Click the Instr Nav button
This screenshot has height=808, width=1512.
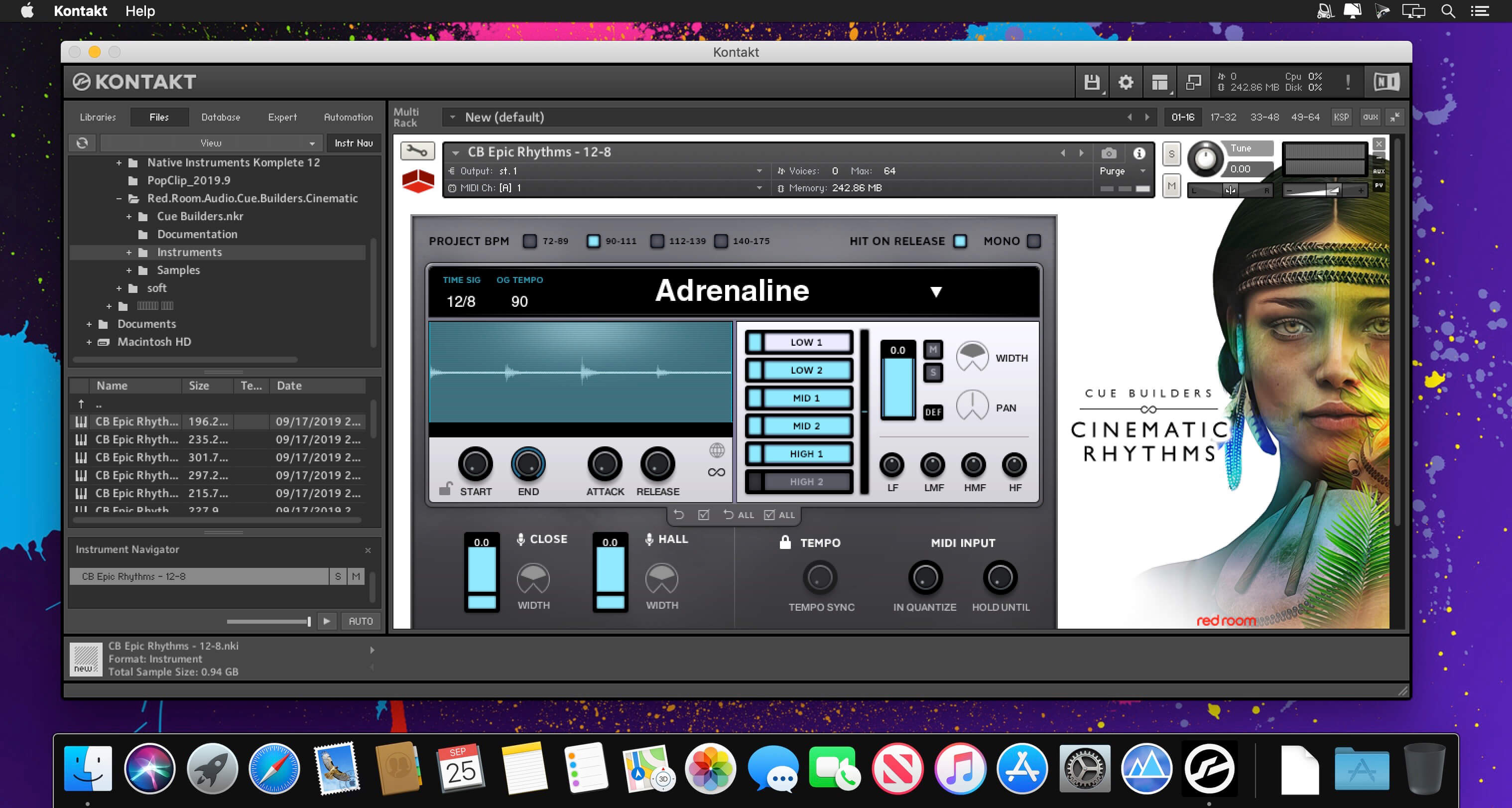pyautogui.click(x=354, y=142)
